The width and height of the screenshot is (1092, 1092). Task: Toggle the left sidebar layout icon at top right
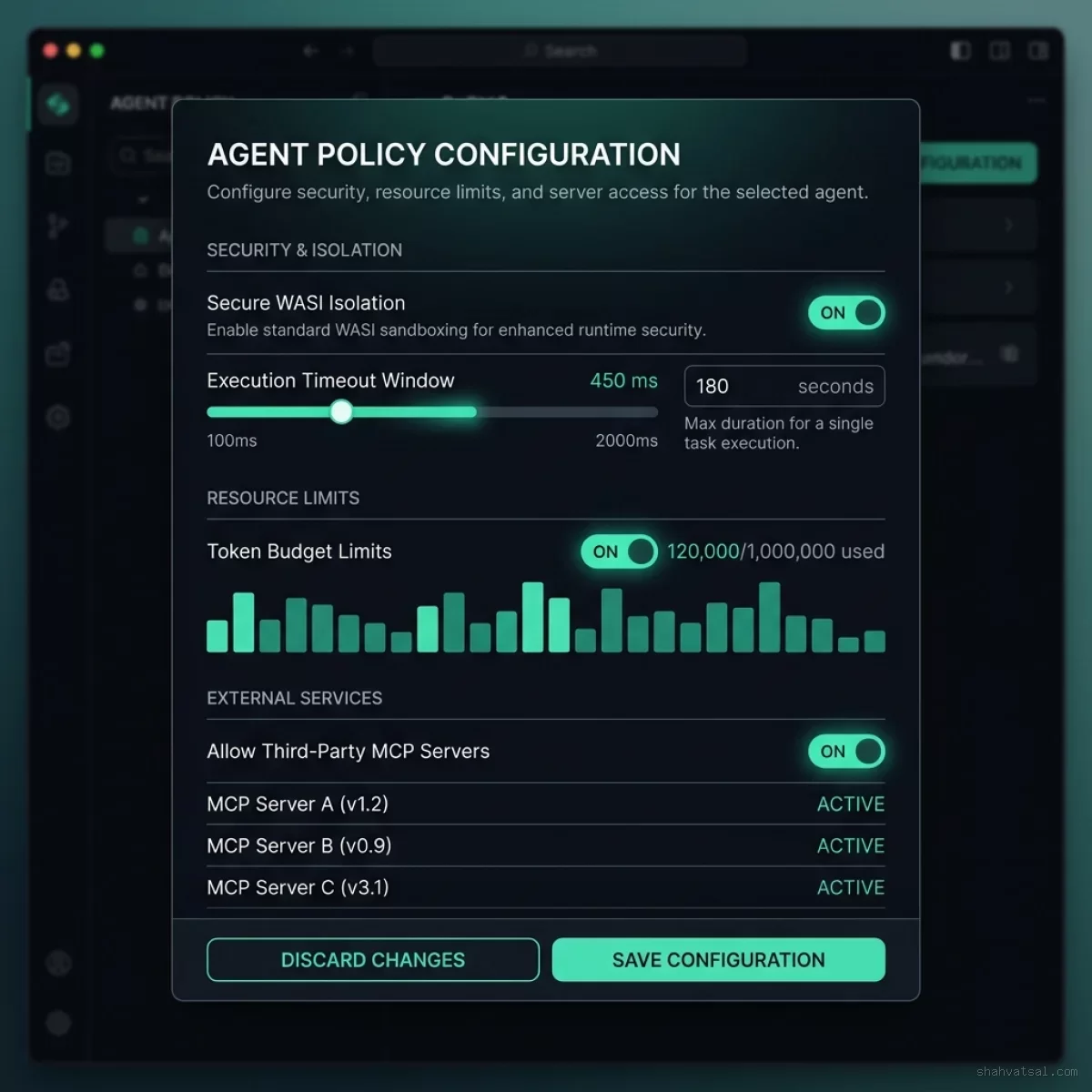960,50
